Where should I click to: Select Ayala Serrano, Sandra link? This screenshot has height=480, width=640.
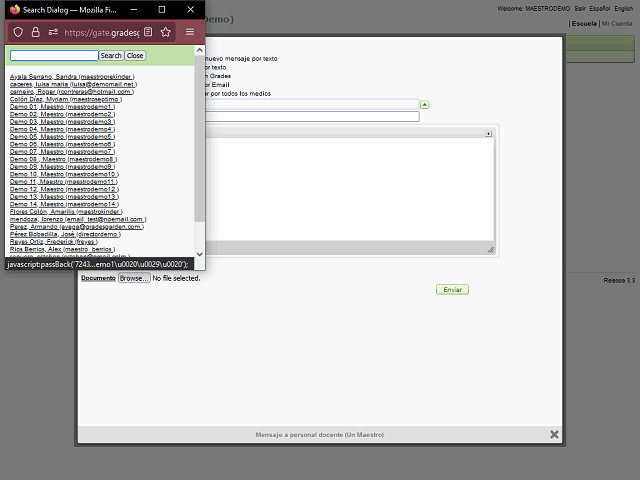pos(72,77)
